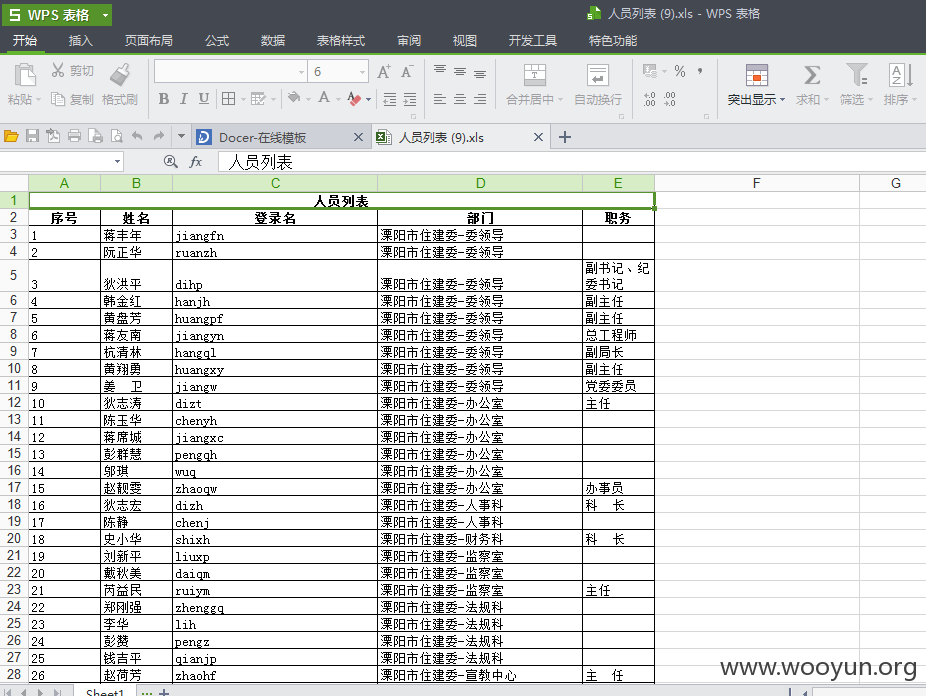Viewport: 926px width, 696px height.
Task: Open the font size dropdown
Action: click(361, 72)
